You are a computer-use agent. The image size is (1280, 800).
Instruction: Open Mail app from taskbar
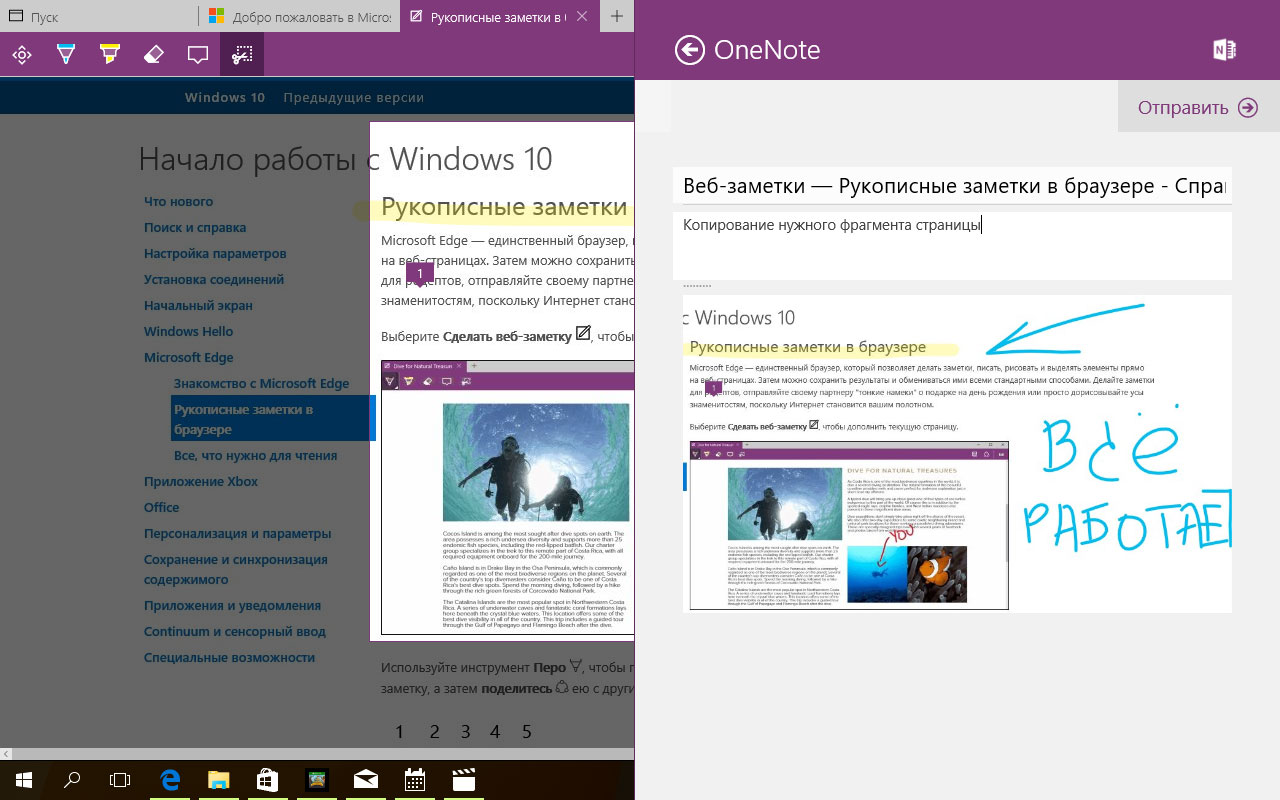coord(366,780)
